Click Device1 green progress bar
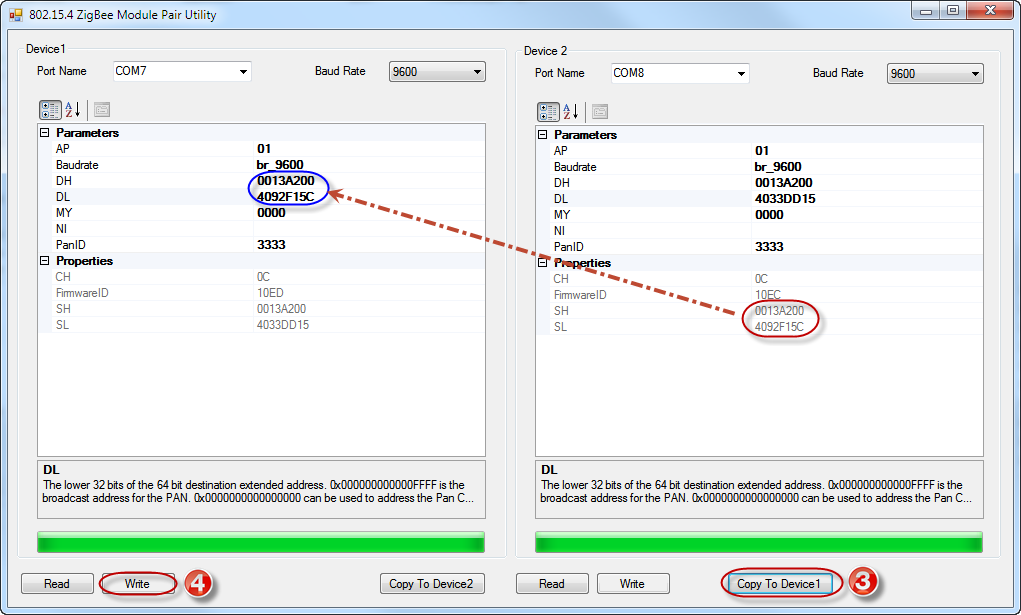Viewport: 1021px width, 615px height. (261, 542)
